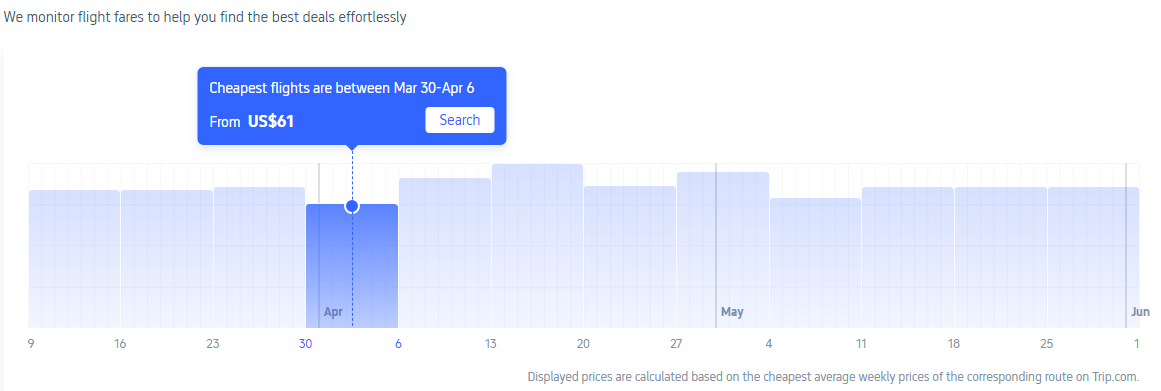The height and width of the screenshot is (391, 1161).
Task: Select the price bar for Apr 20-27
Action: (x=630, y=257)
